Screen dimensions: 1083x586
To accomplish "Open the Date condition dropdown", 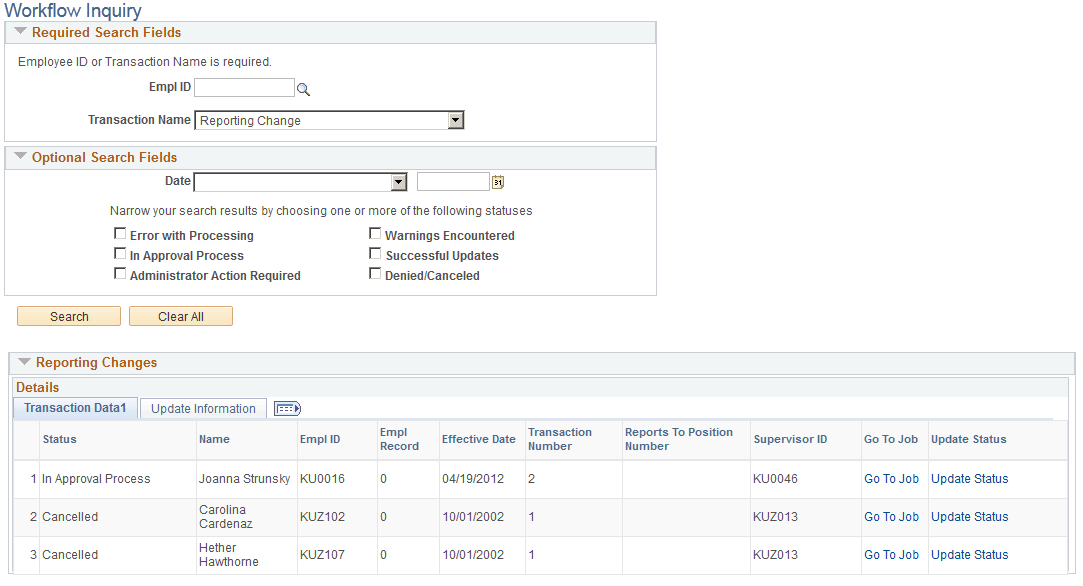I will (398, 181).
